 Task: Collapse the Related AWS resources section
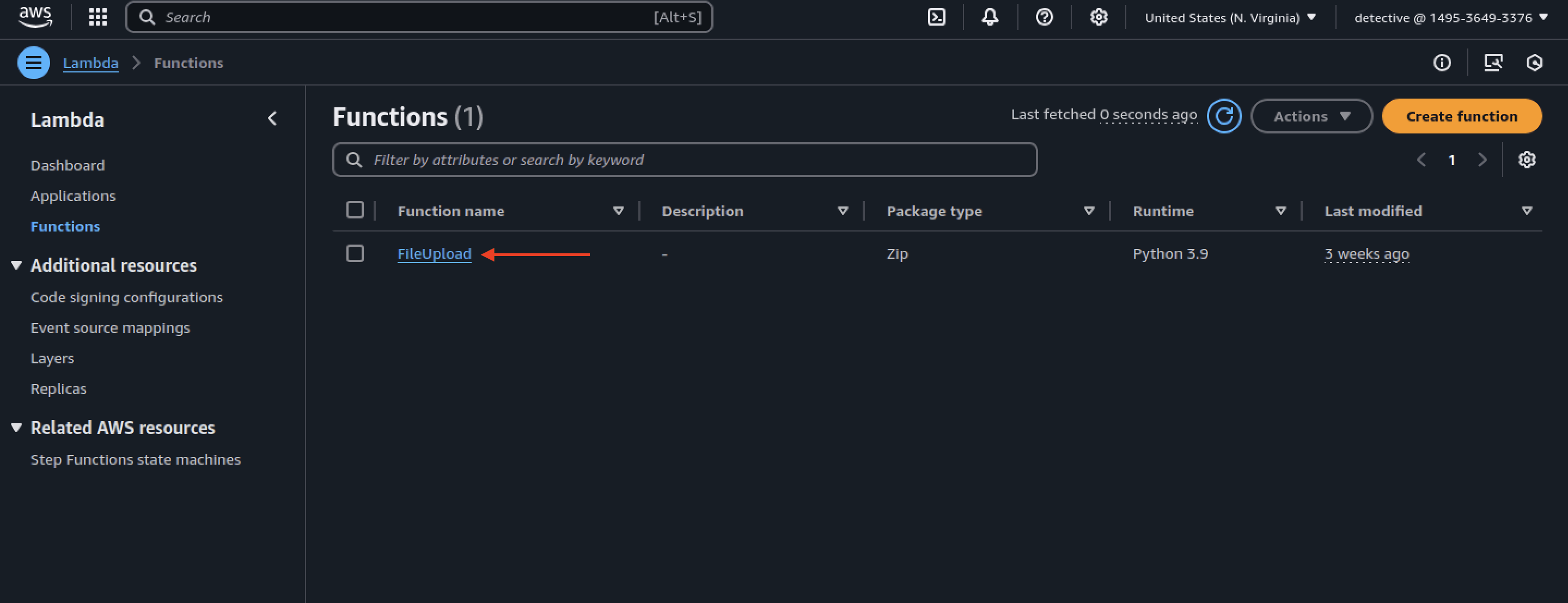(16, 428)
